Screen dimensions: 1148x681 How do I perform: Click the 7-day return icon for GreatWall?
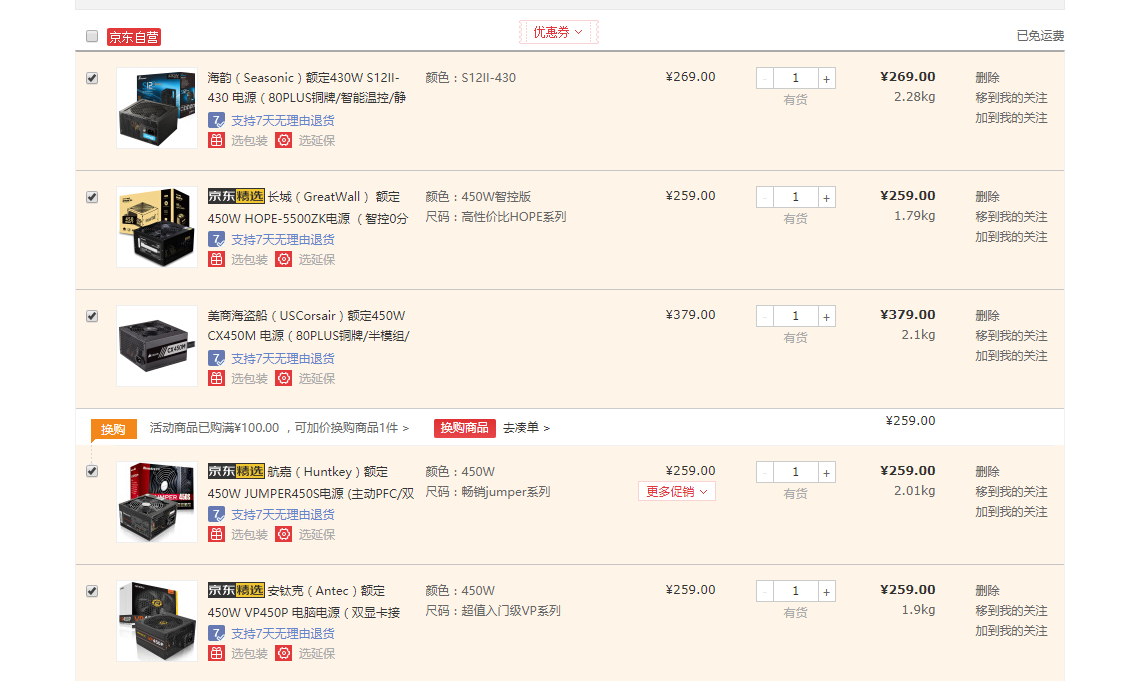click(216, 239)
